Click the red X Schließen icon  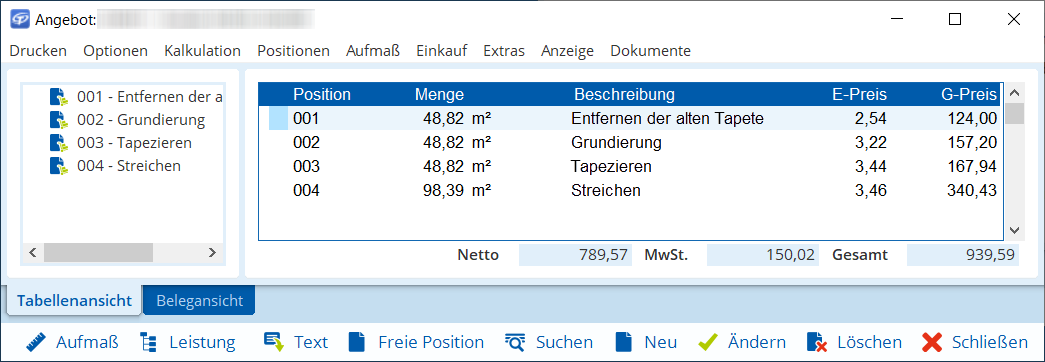click(932, 343)
